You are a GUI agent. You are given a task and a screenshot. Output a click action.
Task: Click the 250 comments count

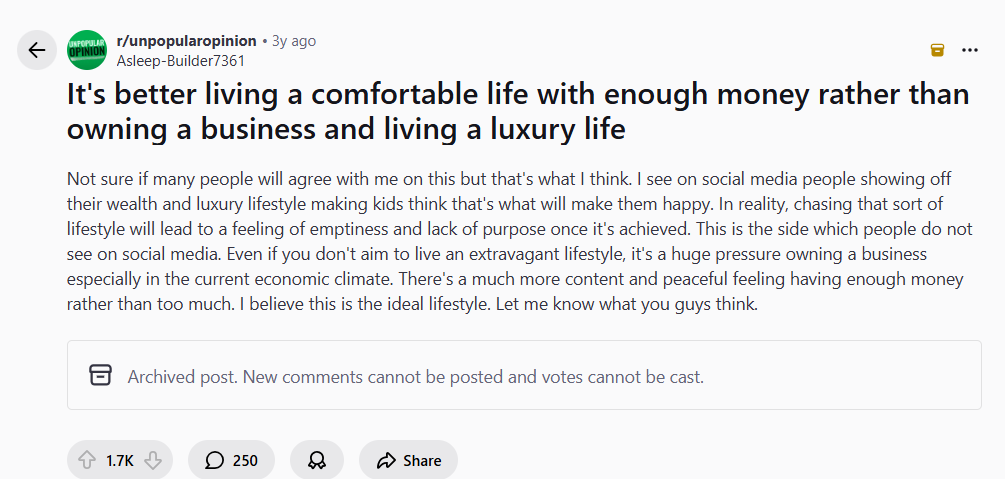(245, 460)
